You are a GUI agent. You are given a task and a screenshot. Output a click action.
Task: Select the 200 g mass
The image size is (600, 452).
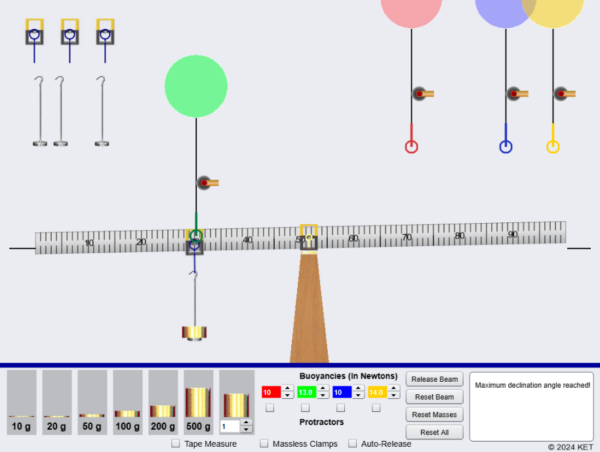pos(163,410)
